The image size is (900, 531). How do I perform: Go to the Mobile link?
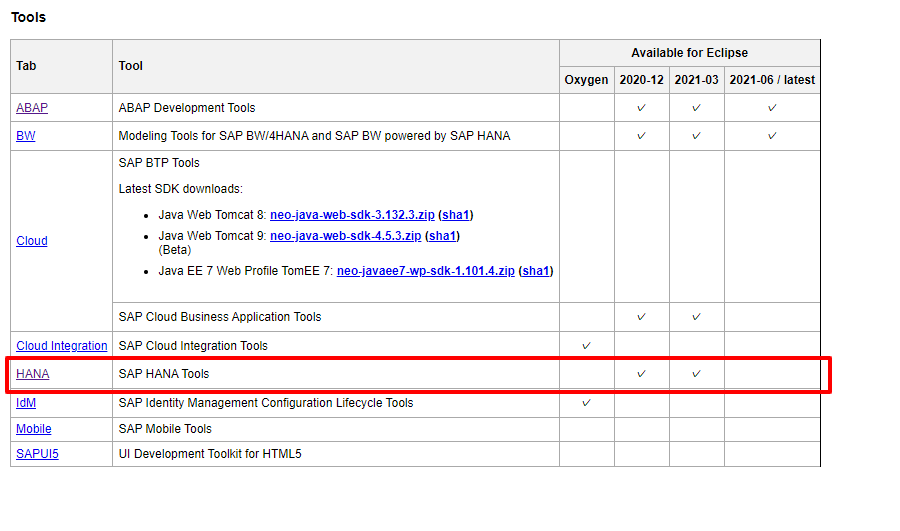(x=34, y=429)
